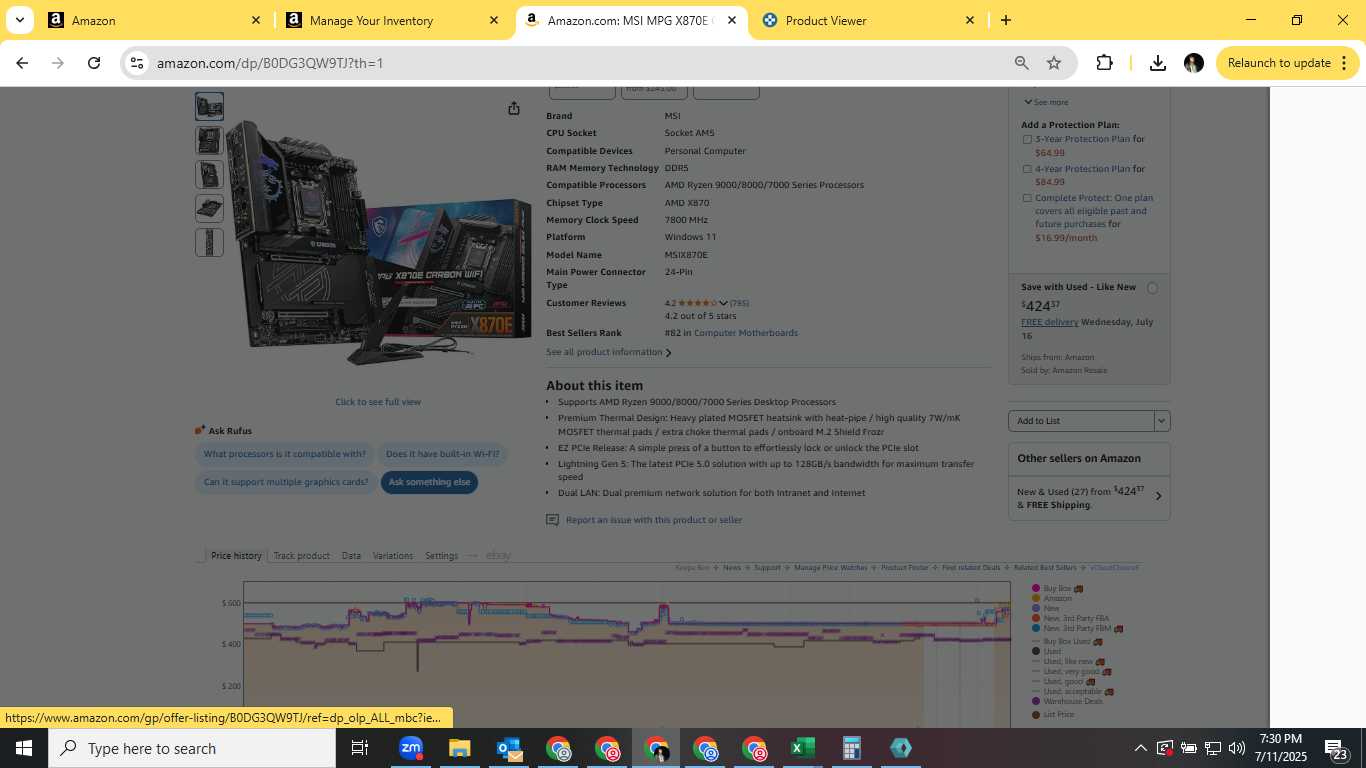The image size is (1366, 768).
Task: Launch Zoom from the taskbar
Action: [x=411, y=748]
